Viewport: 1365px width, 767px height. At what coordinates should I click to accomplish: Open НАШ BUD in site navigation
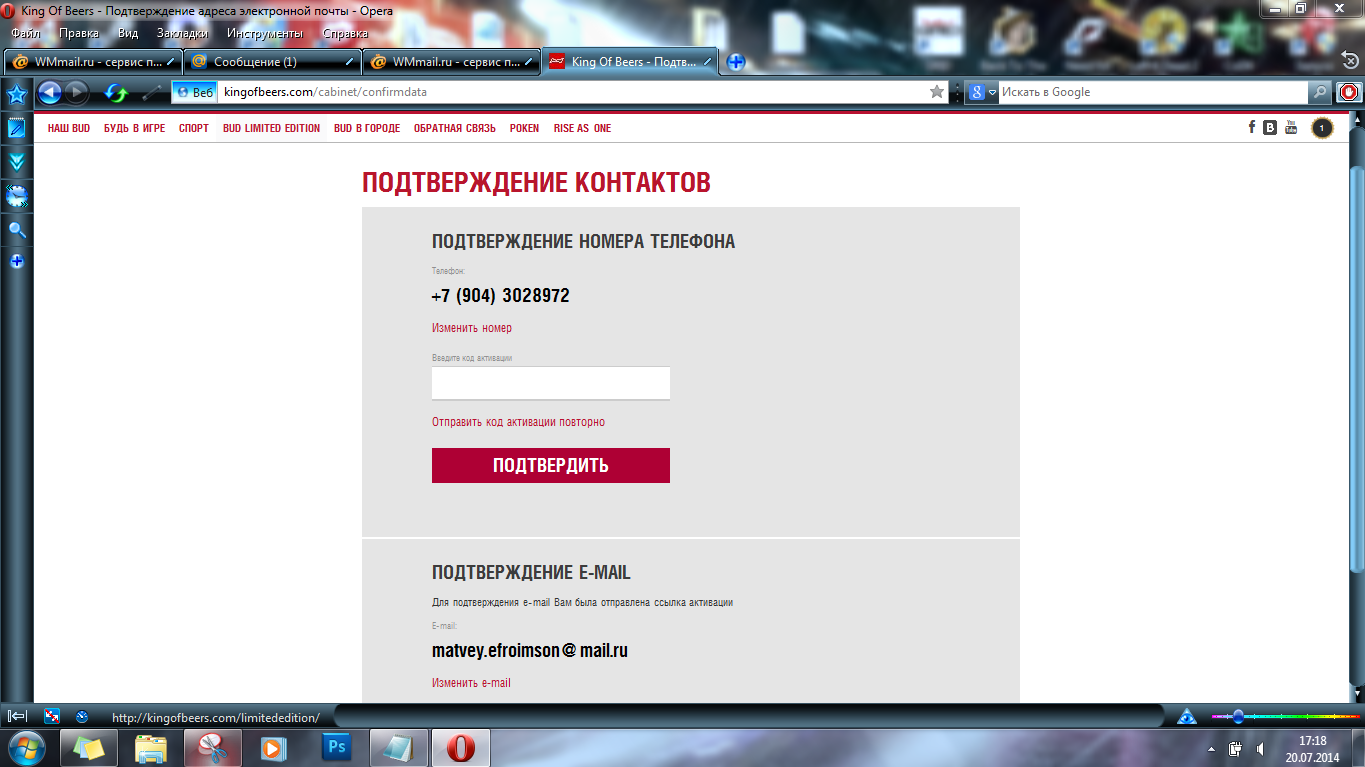point(69,128)
